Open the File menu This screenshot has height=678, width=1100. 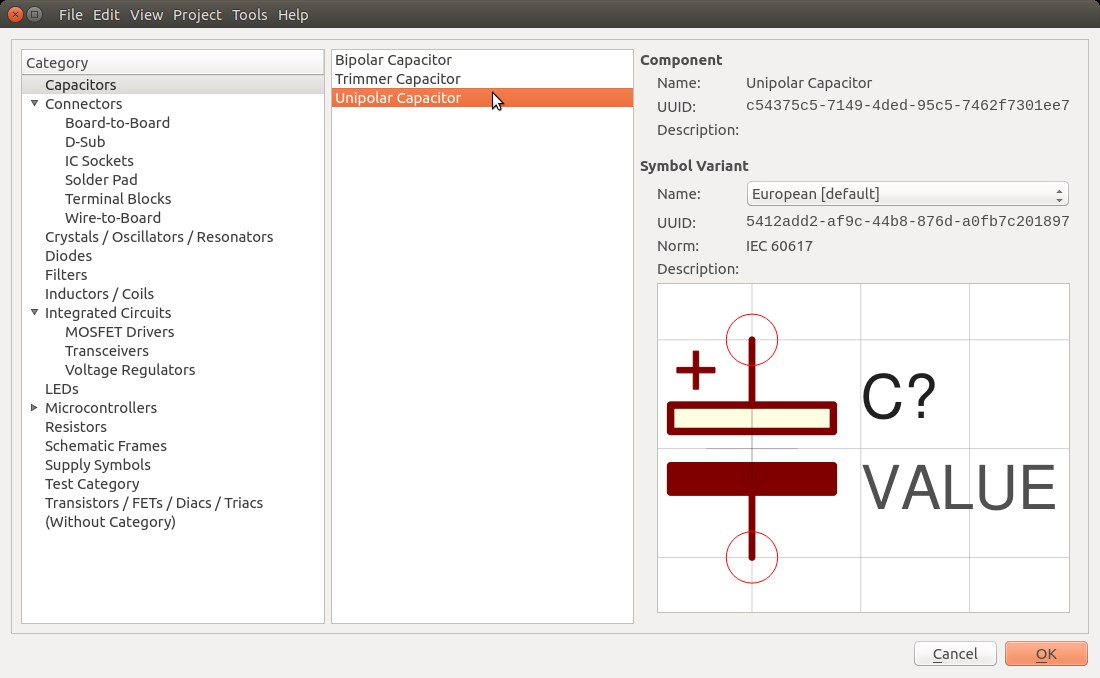(71, 15)
